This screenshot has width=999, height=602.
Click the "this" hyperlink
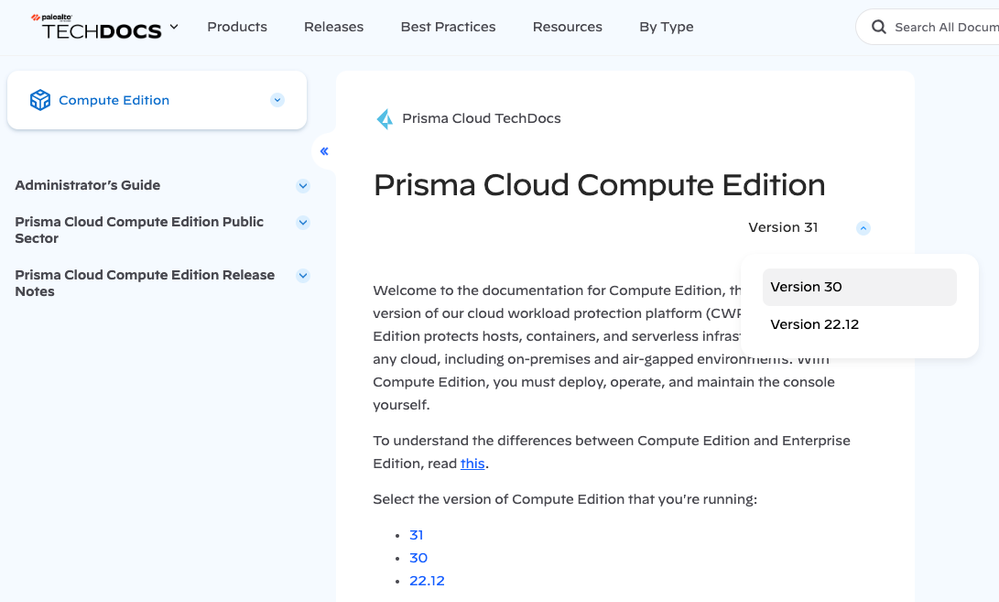472,463
